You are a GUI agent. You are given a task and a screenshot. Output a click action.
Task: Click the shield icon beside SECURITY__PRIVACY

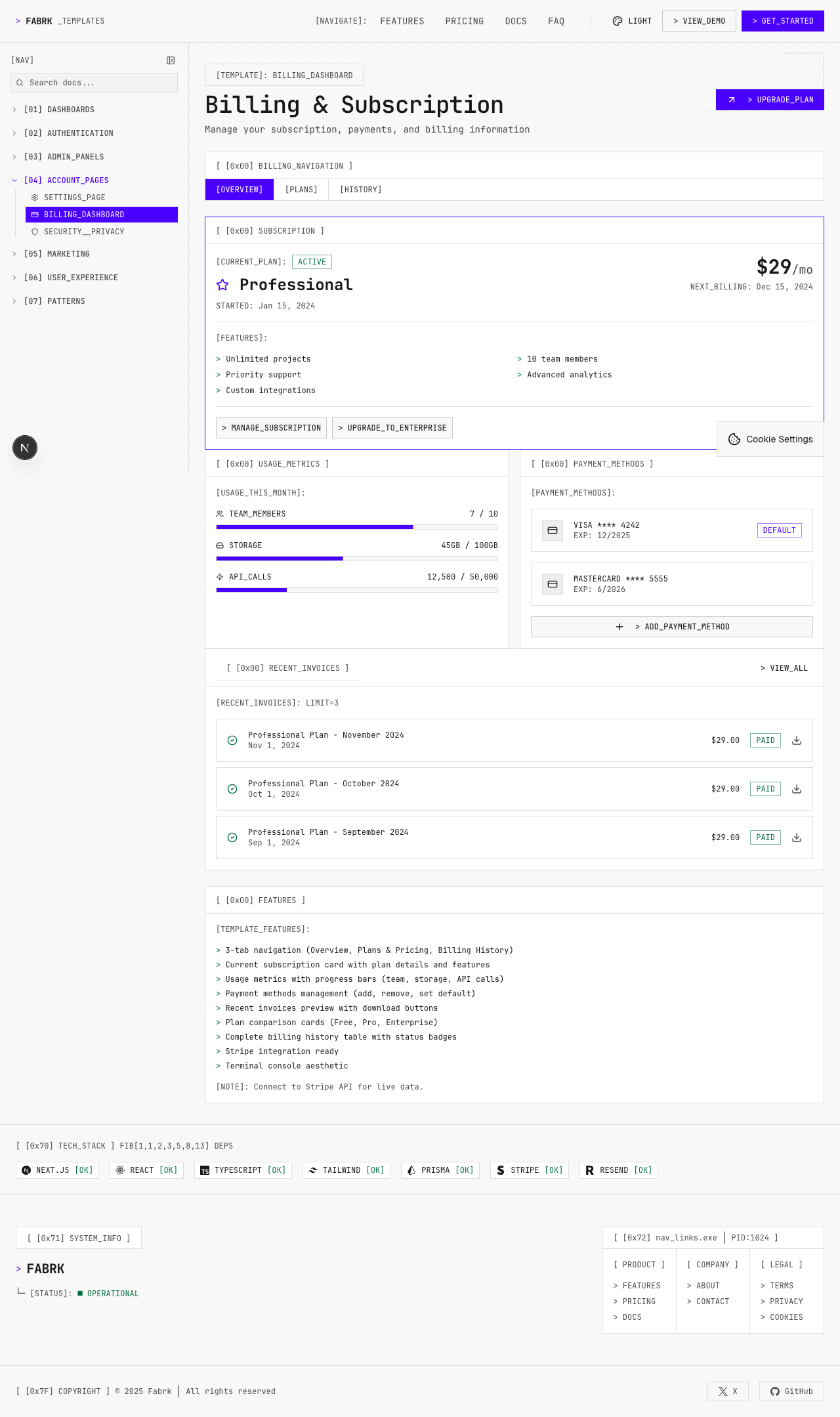click(35, 232)
